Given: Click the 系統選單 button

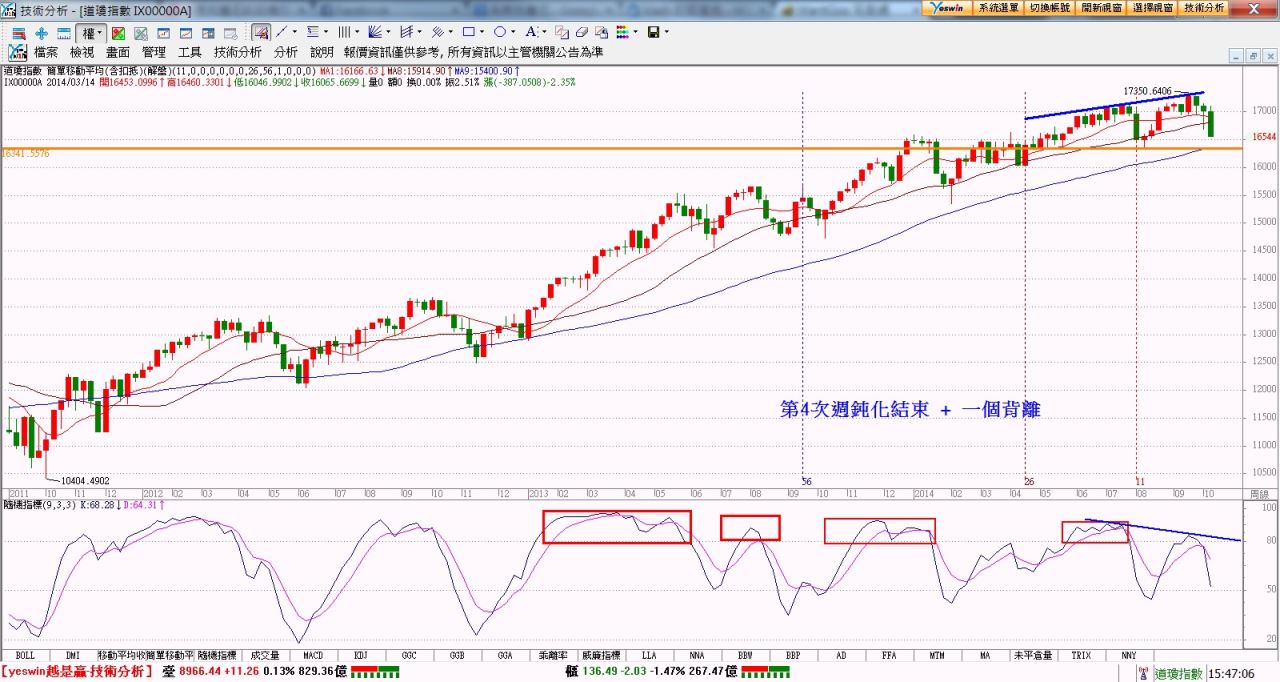Looking at the screenshot, I should pos(998,7).
